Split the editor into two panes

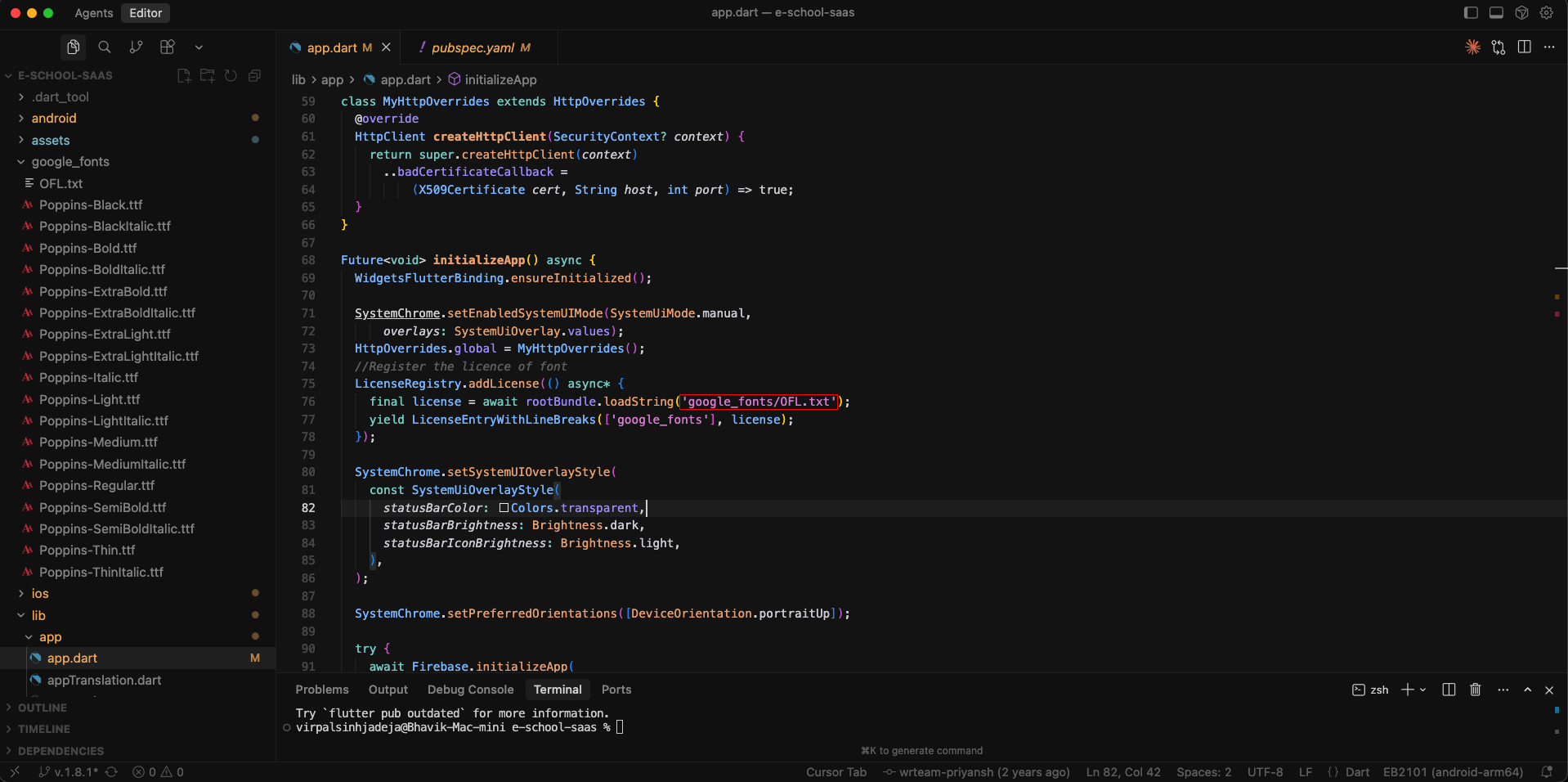[x=1525, y=47]
